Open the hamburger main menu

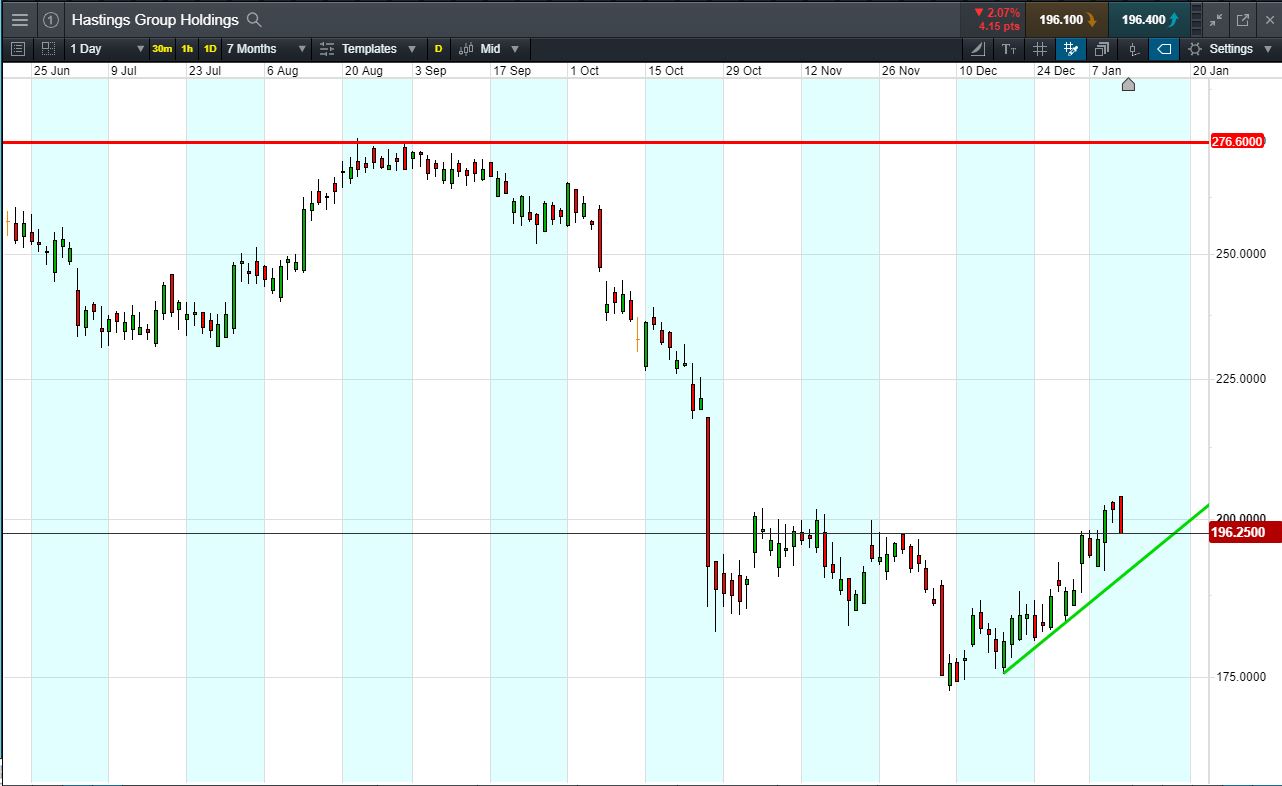[x=19, y=19]
